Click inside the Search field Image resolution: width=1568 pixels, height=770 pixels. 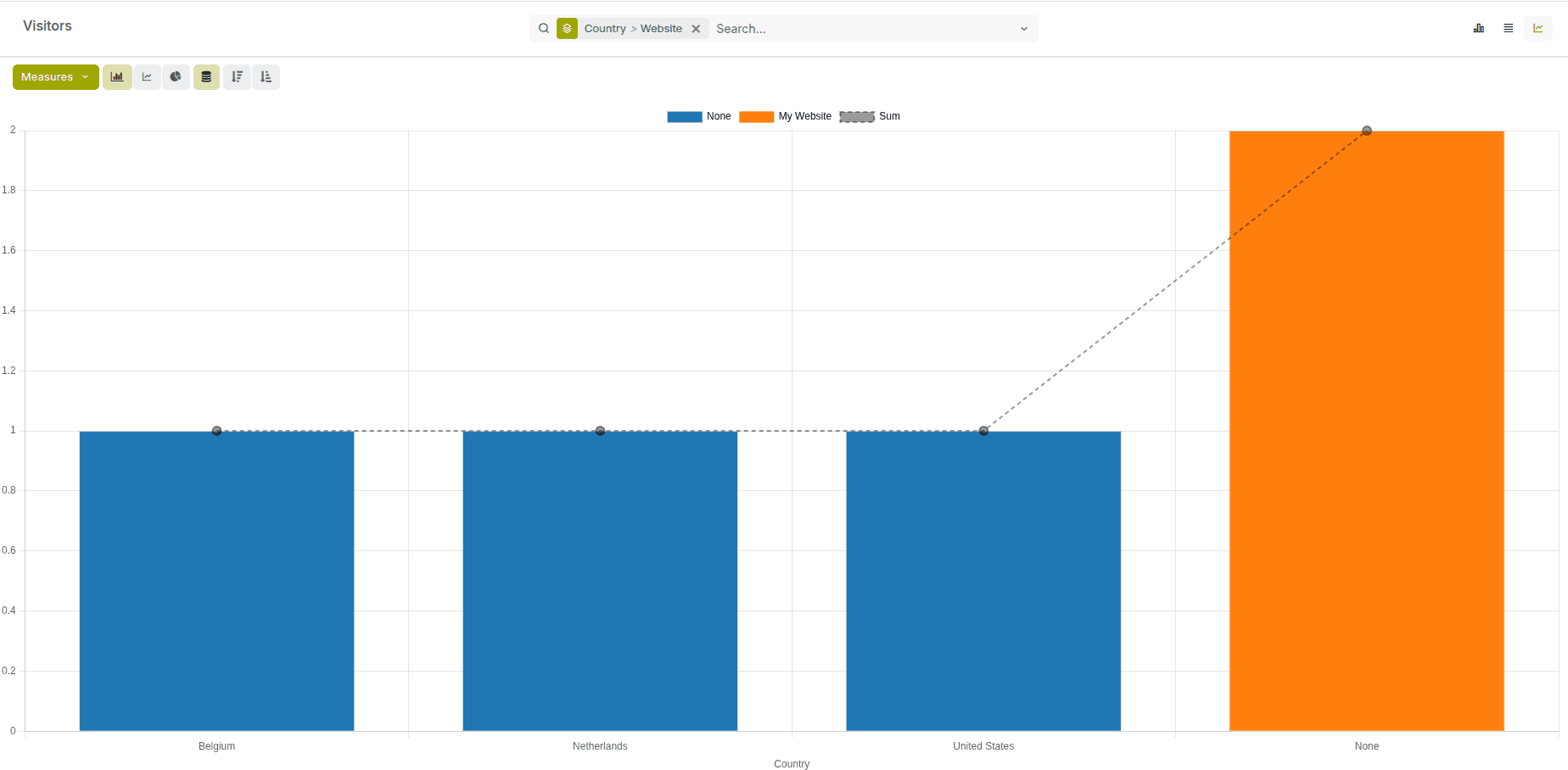[x=848, y=28]
